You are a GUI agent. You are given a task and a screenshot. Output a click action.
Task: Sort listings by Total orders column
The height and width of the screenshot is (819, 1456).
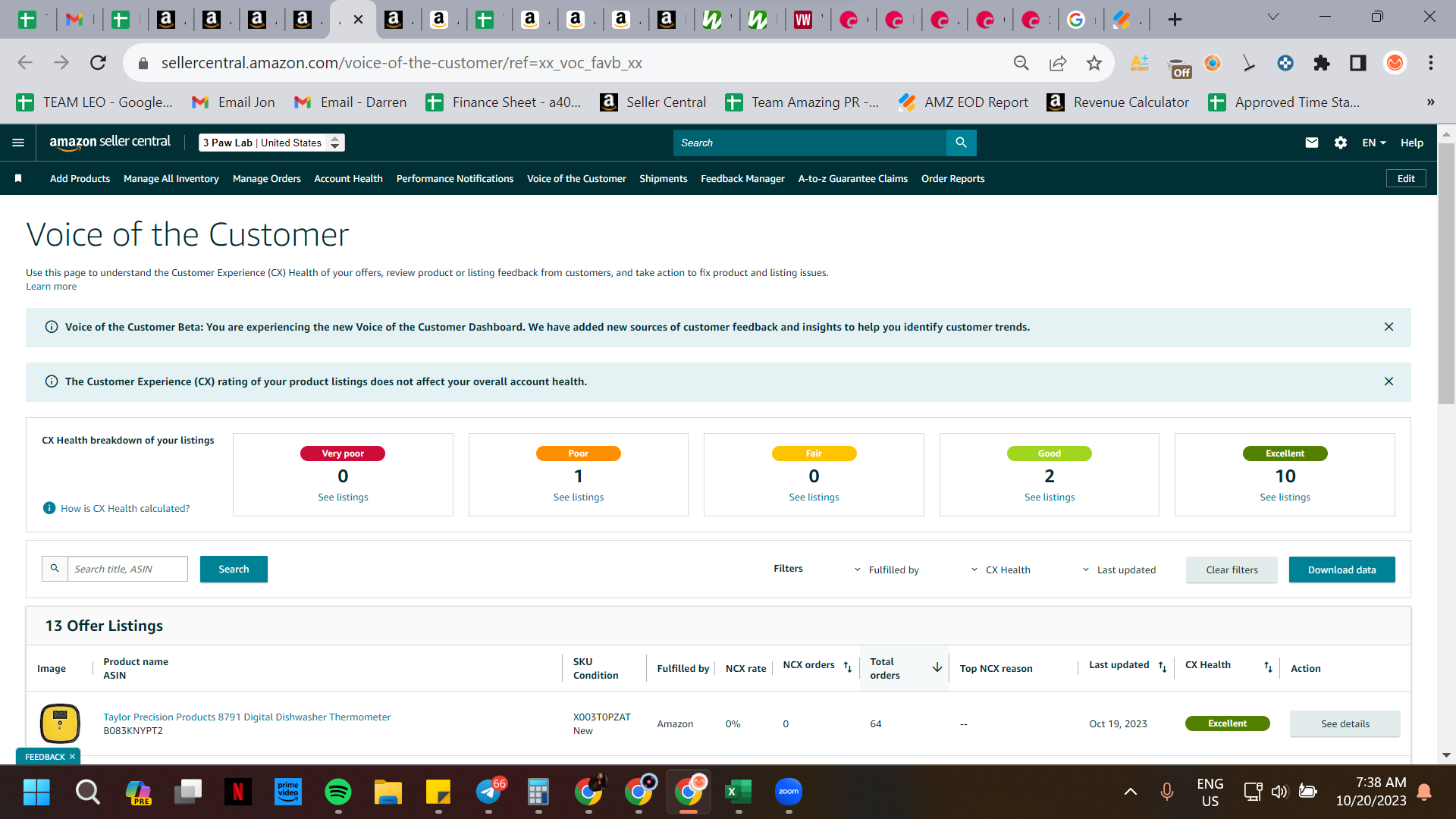937,667
